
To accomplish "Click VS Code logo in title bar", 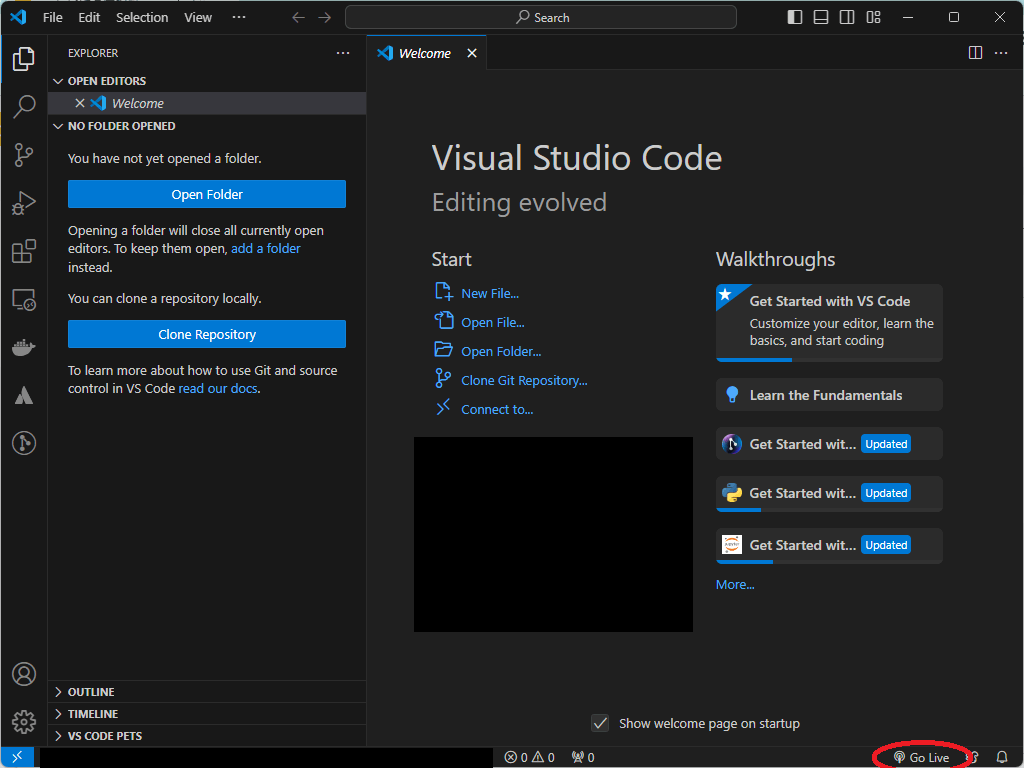I will [x=18, y=17].
